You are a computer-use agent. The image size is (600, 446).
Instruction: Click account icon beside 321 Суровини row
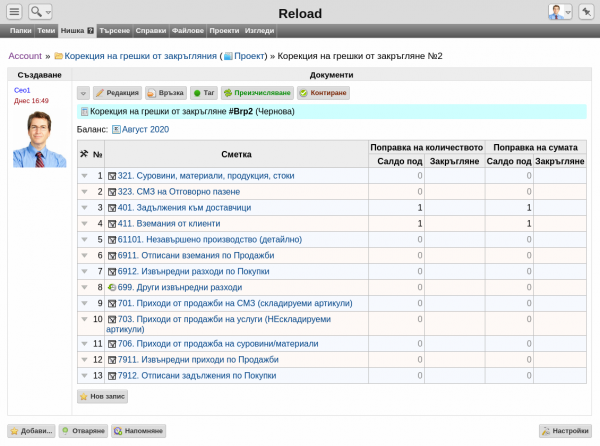point(111,176)
